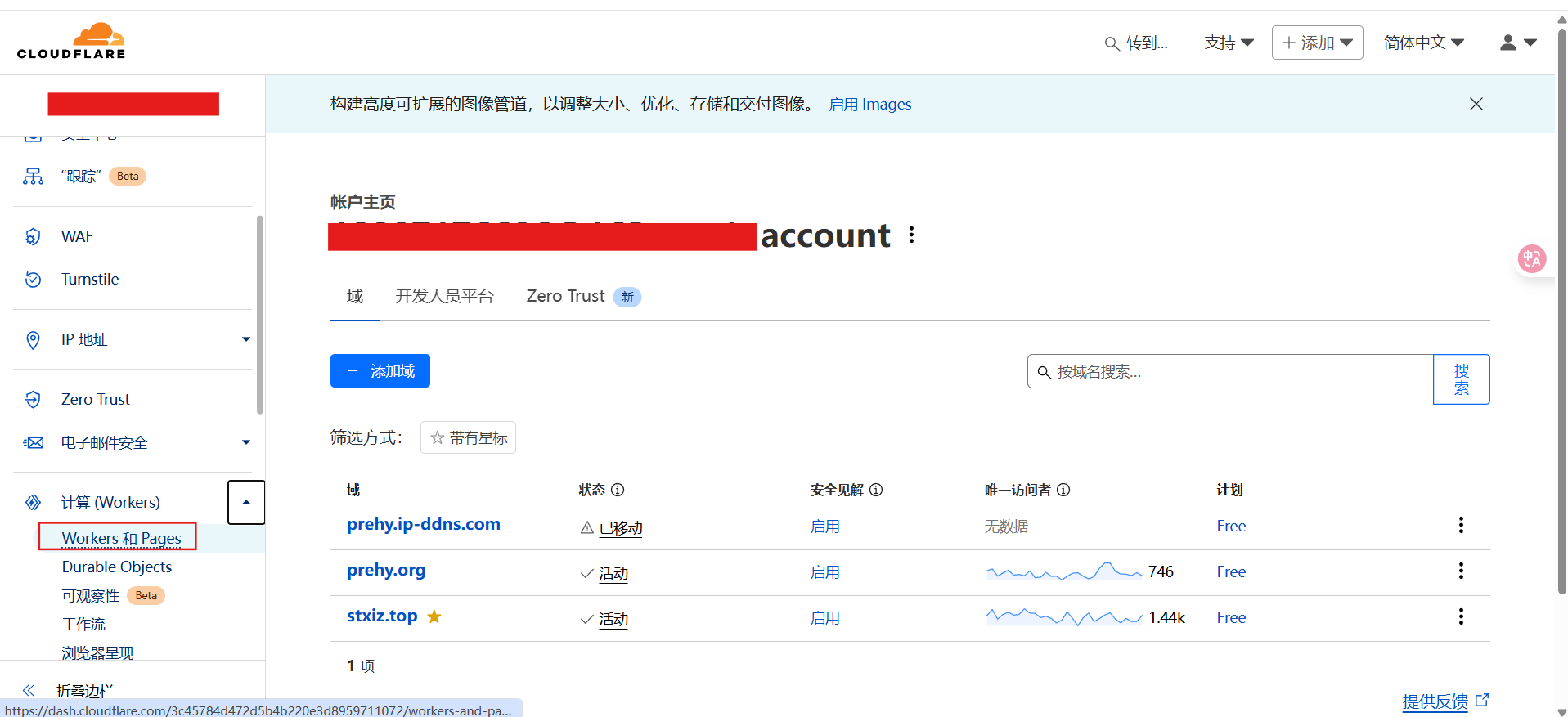
Task: Open Durable Objects in sidebar
Action: click(x=117, y=567)
